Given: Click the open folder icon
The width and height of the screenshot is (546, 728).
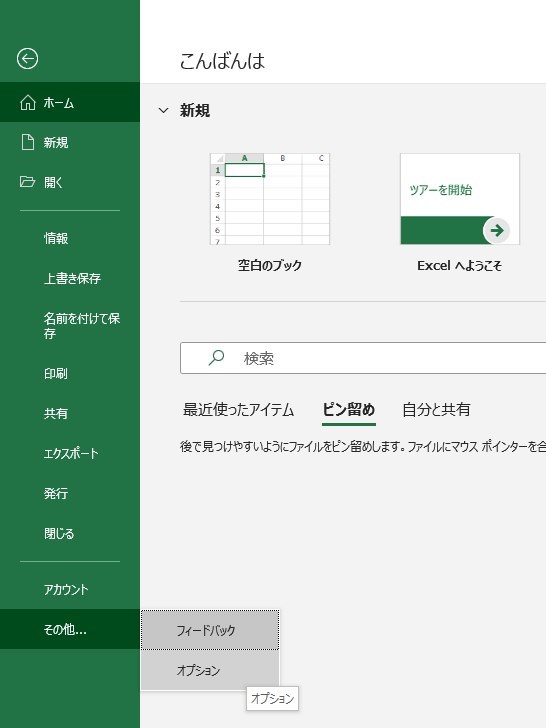Looking at the screenshot, I should (x=27, y=182).
